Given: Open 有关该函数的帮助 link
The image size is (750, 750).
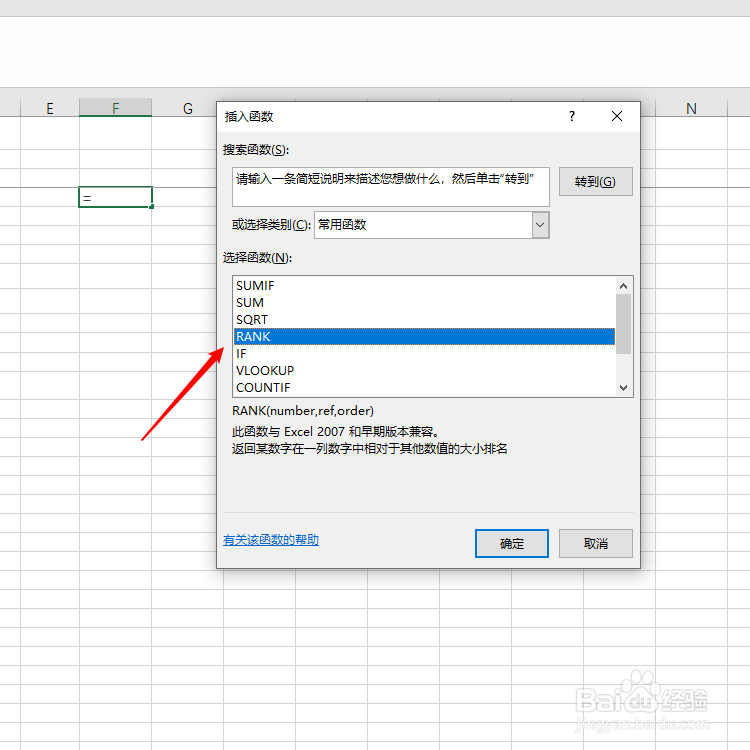Looking at the screenshot, I should coord(271,540).
